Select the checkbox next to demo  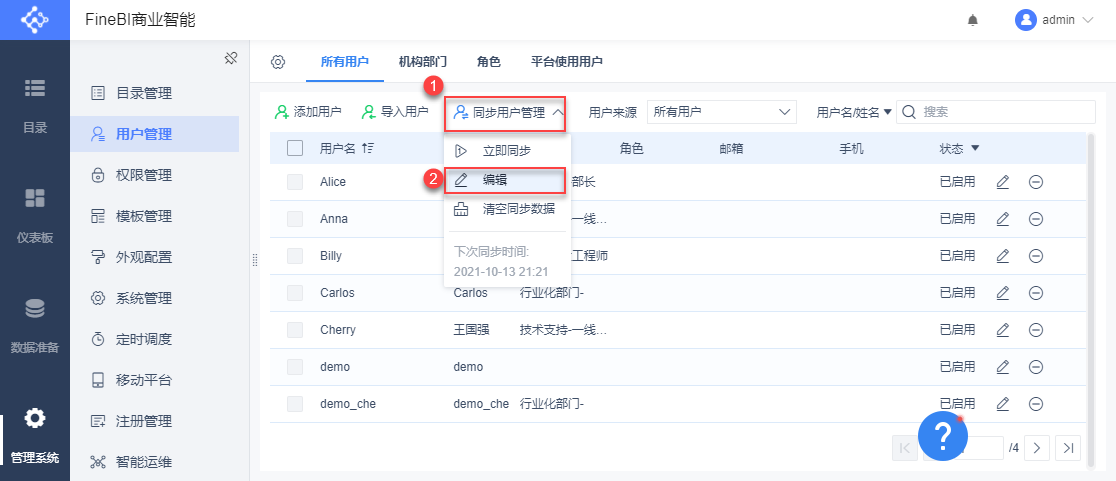tap(295, 367)
